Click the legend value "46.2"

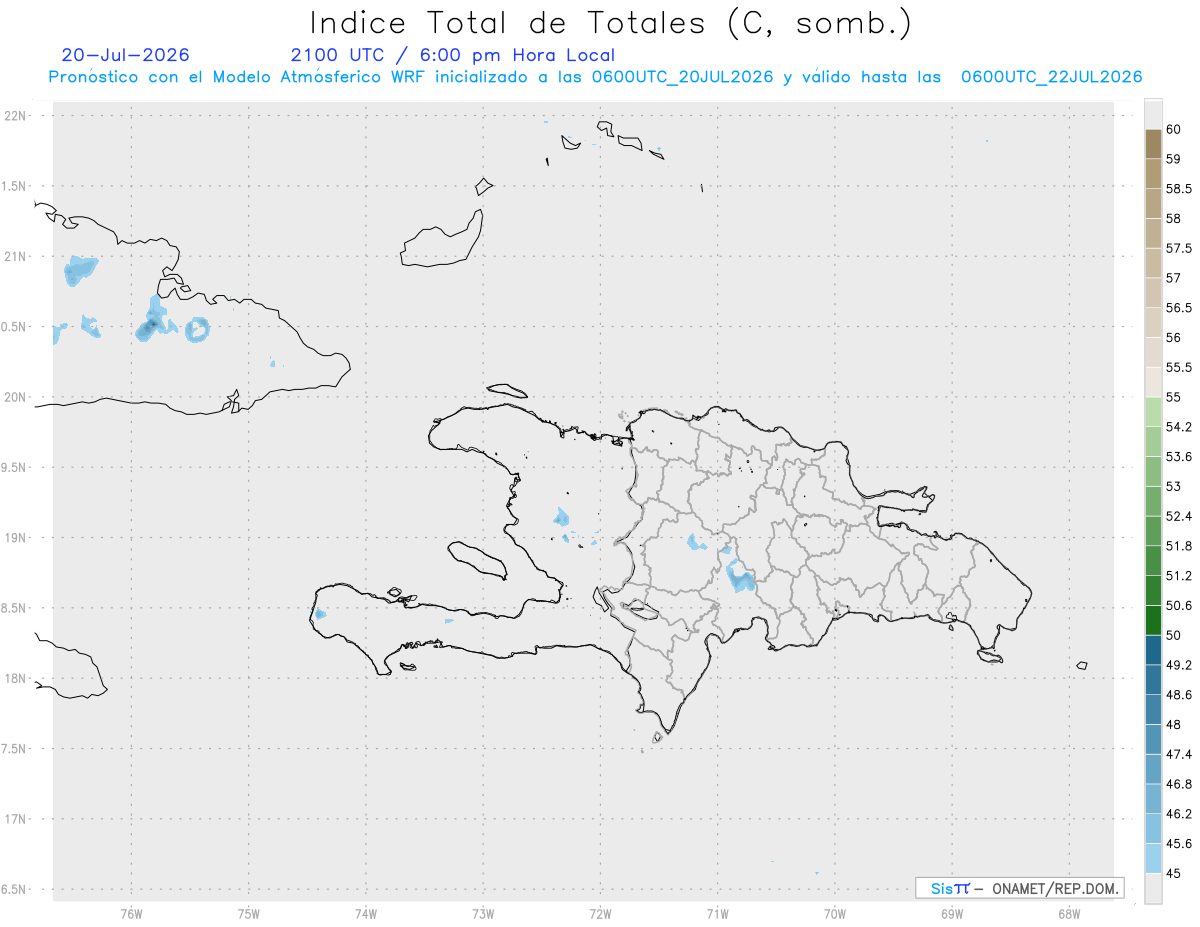(x=1179, y=813)
